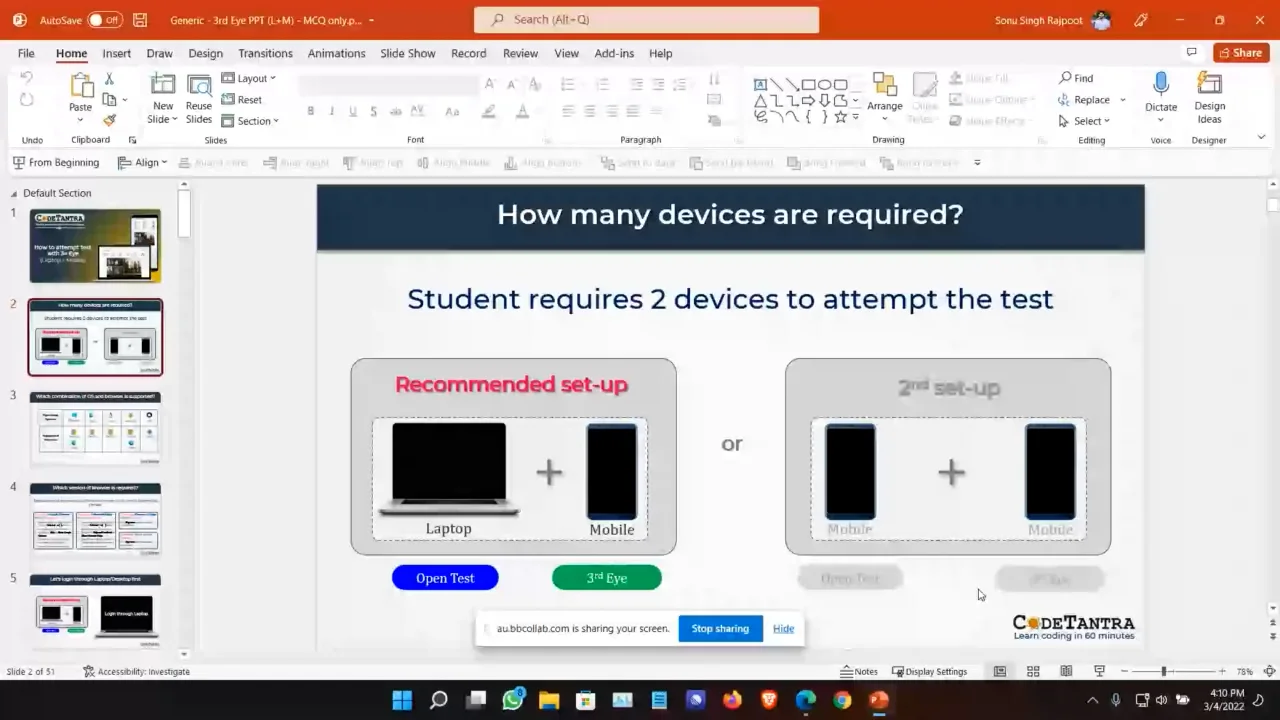The height and width of the screenshot is (720, 1280).
Task: Click the Arrange shapes icon
Action: click(884, 87)
